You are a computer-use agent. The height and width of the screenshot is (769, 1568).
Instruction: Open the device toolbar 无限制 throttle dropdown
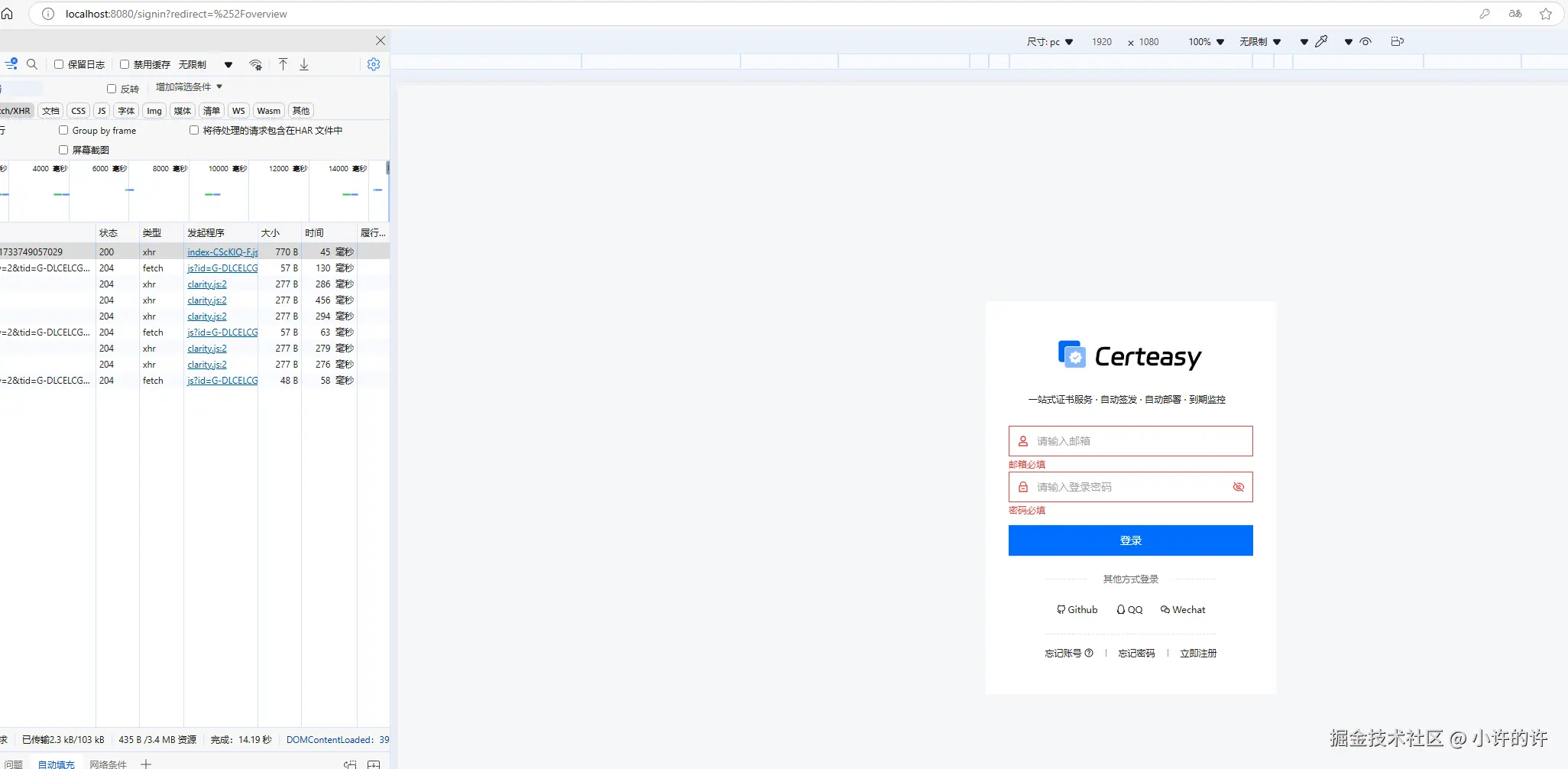pos(1260,42)
